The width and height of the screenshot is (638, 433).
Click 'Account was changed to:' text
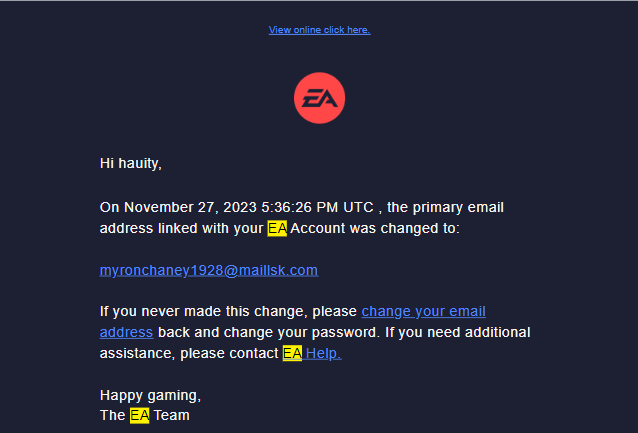click(x=374, y=229)
